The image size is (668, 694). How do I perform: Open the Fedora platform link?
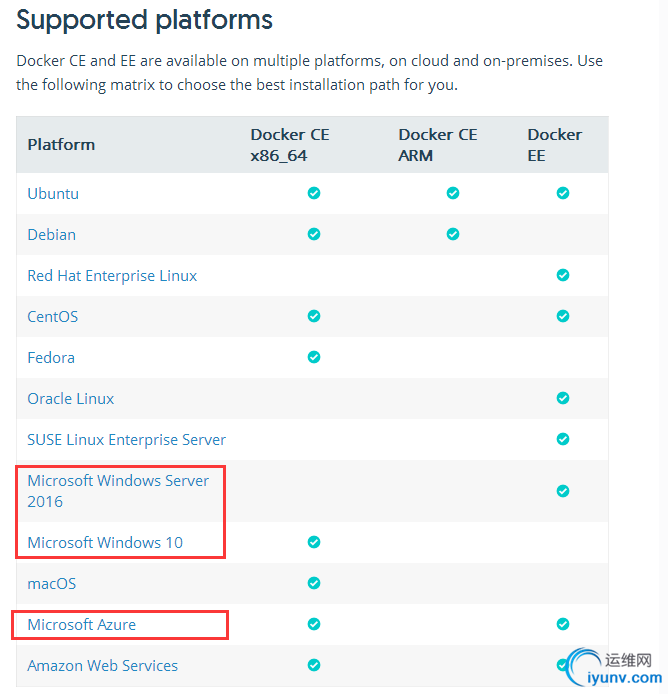[x=51, y=358]
